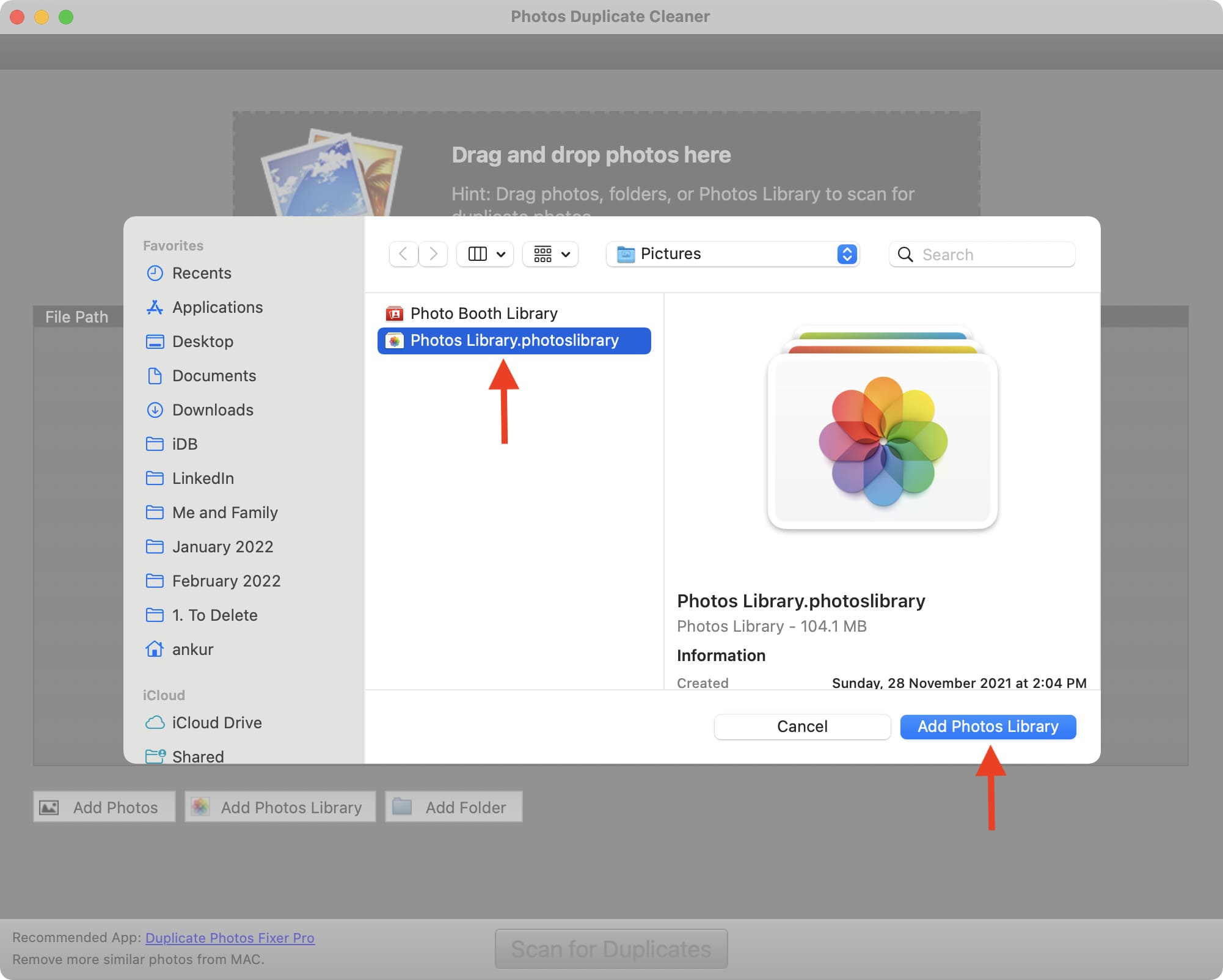
Task: Click Scan for Duplicates button
Action: (x=611, y=949)
